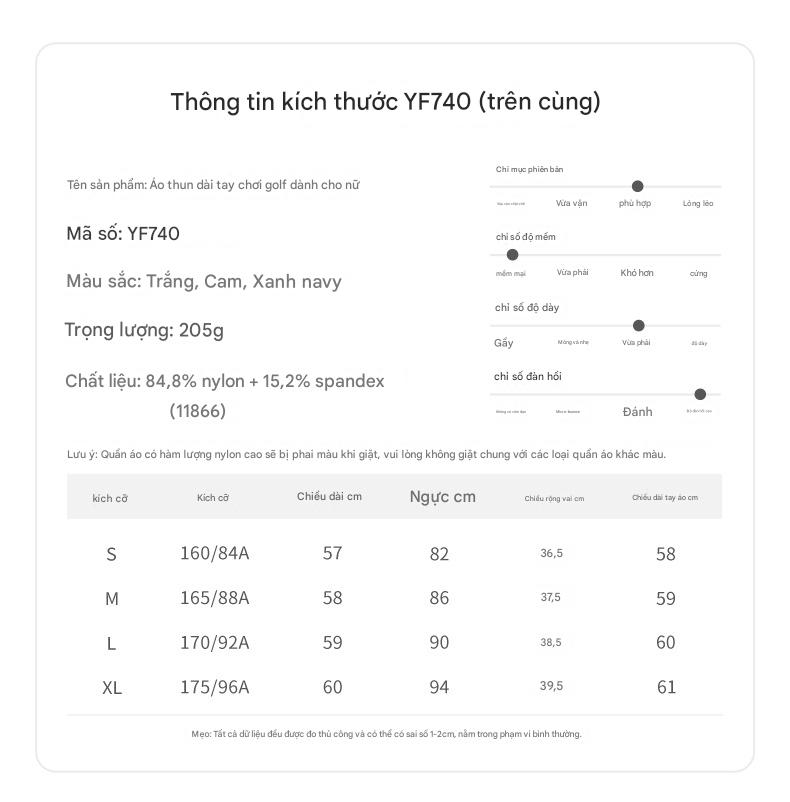This screenshot has width=790, height=802.
Task: Click the sleeve length value 61
Action: tap(666, 687)
